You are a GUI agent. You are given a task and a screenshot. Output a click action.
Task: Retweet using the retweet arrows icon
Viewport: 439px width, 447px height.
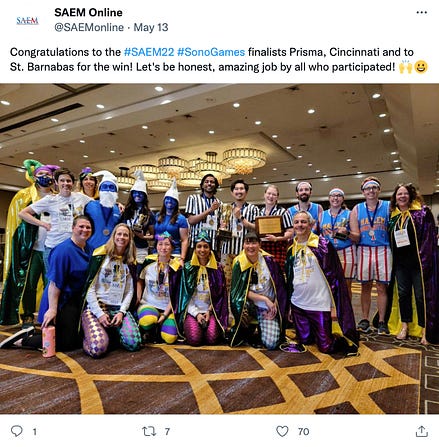[149, 431]
